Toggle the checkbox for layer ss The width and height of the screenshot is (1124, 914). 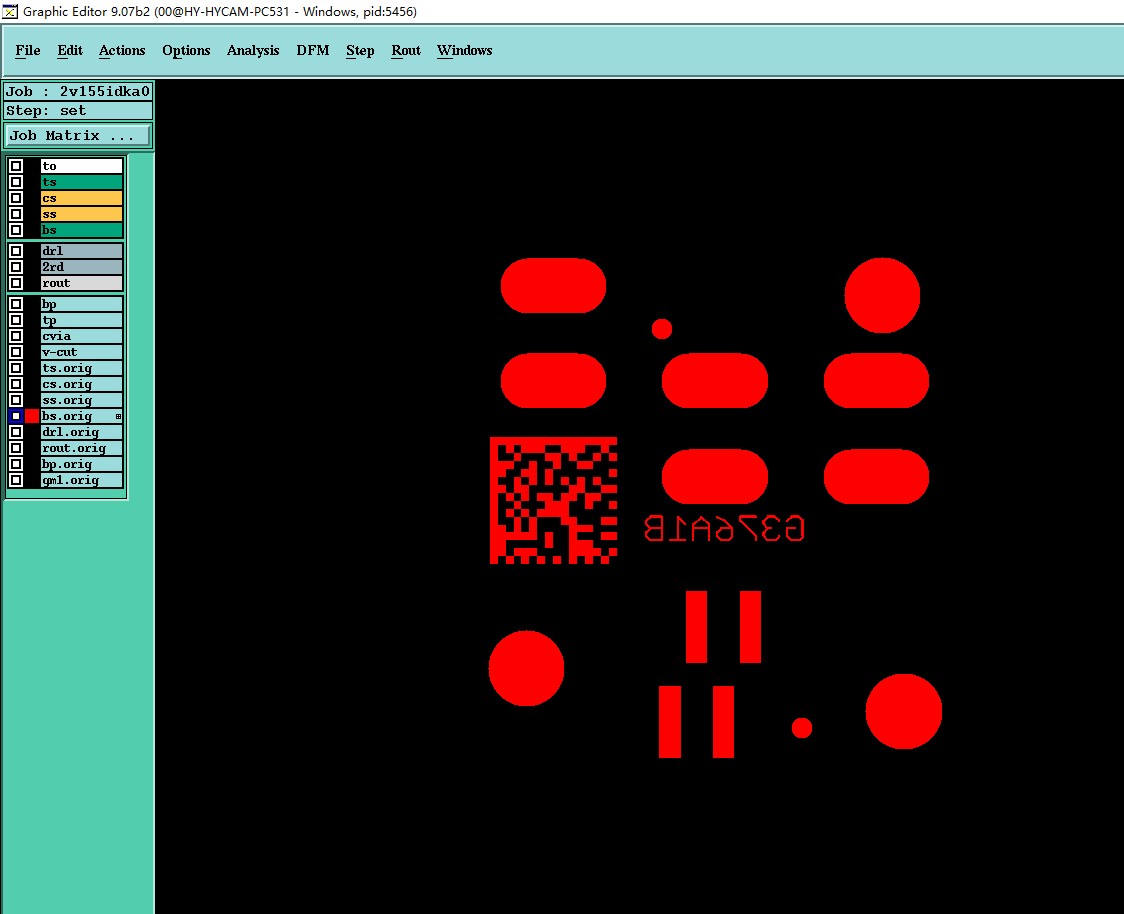point(16,214)
